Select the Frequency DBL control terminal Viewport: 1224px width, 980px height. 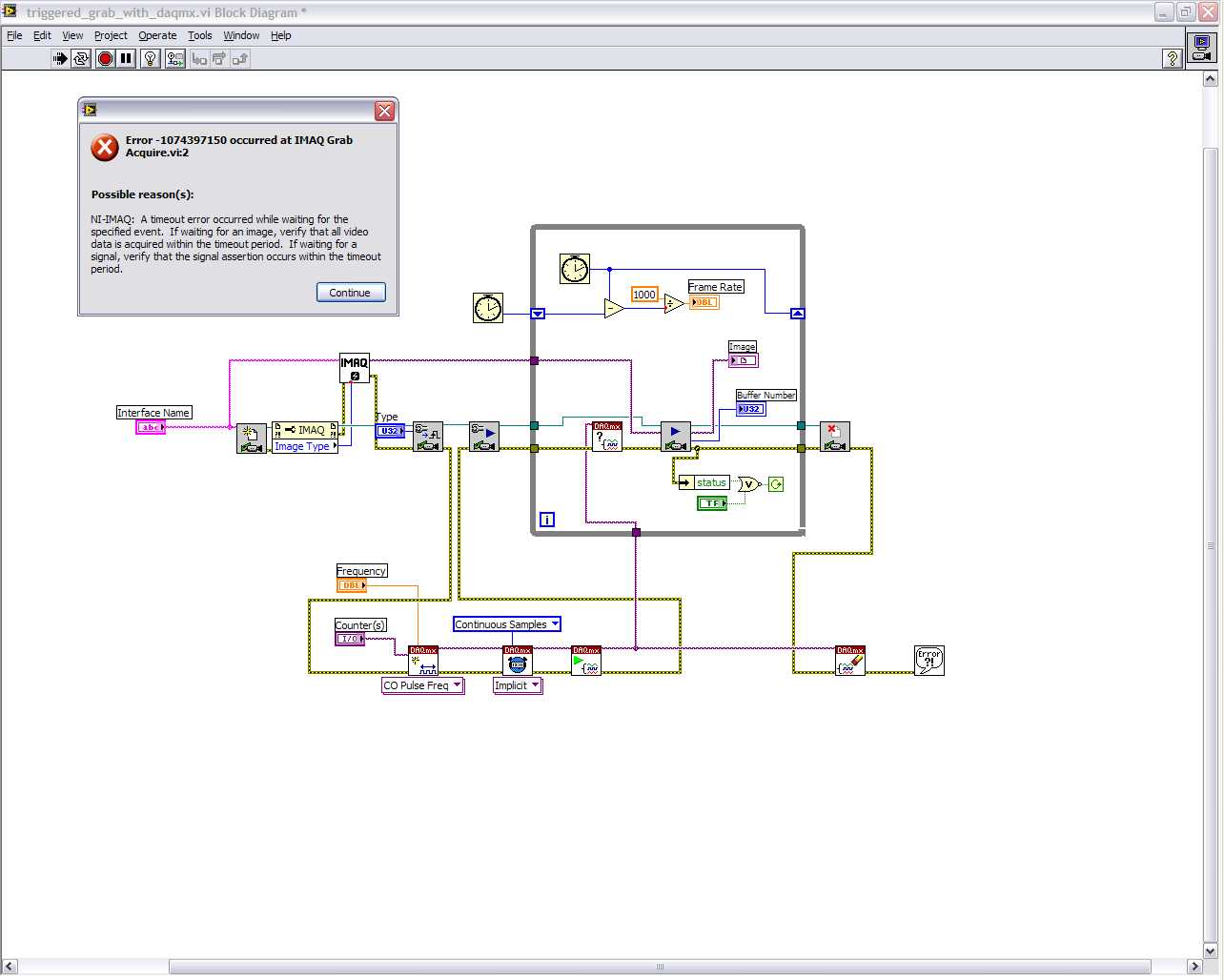coord(352,585)
